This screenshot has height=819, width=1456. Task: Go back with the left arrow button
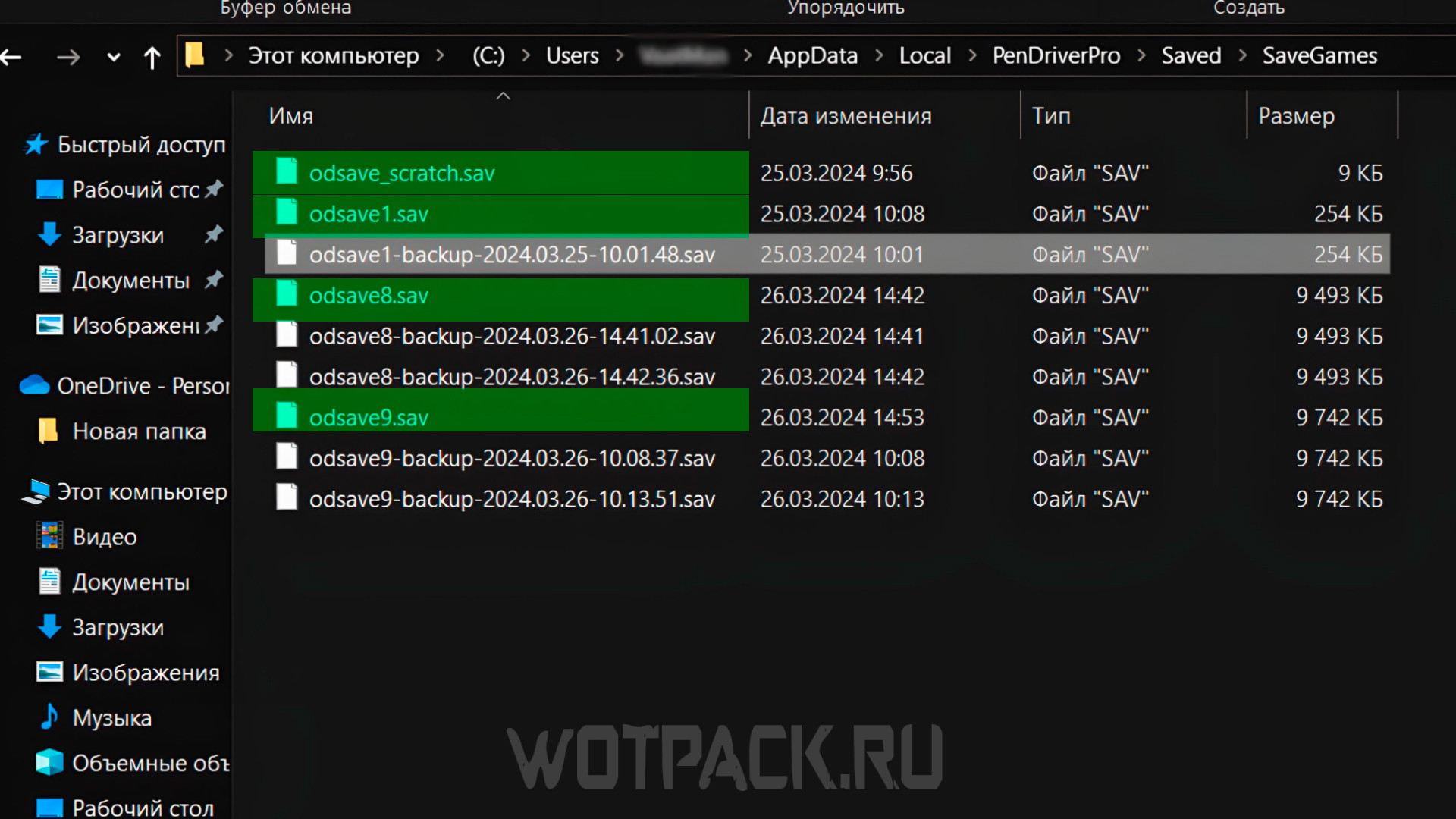11,57
